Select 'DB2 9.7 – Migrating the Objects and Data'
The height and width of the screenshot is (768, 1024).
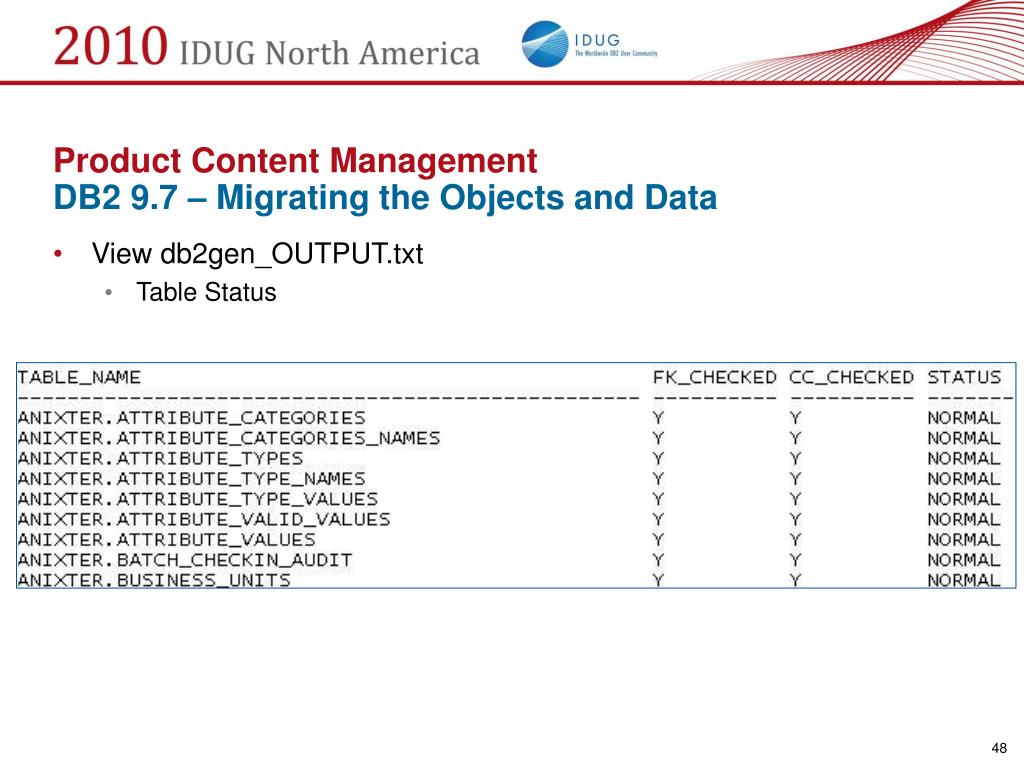(x=385, y=198)
